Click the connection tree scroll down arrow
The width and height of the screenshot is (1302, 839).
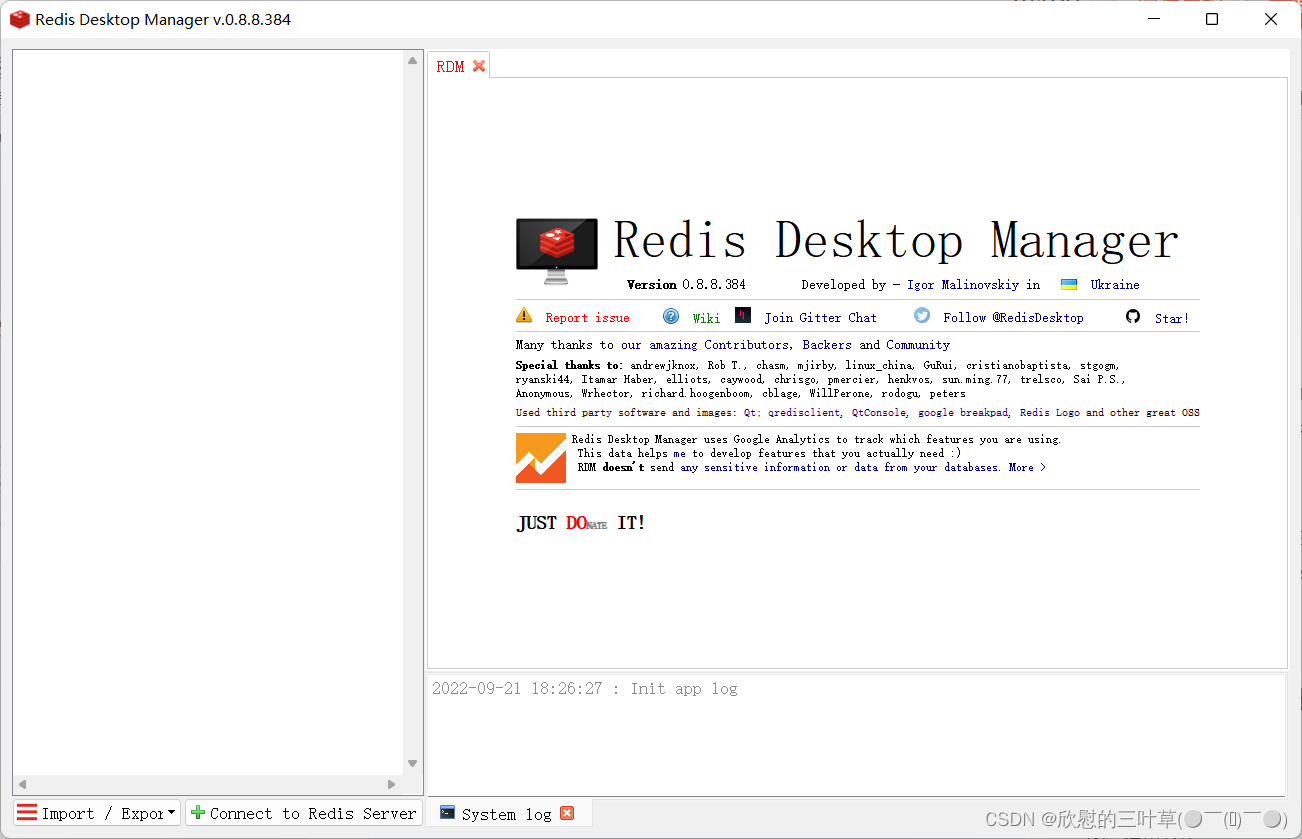pos(412,764)
